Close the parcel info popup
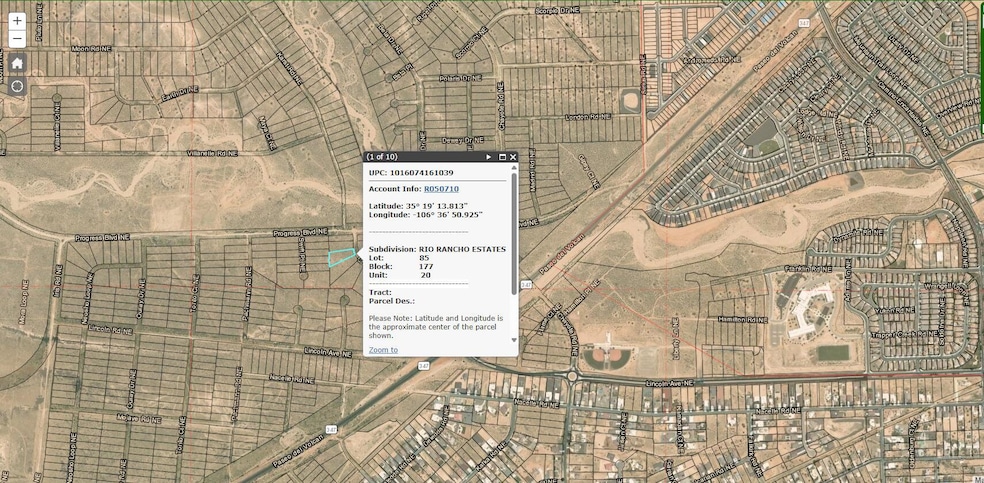The image size is (984, 483). tap(513, 157)
